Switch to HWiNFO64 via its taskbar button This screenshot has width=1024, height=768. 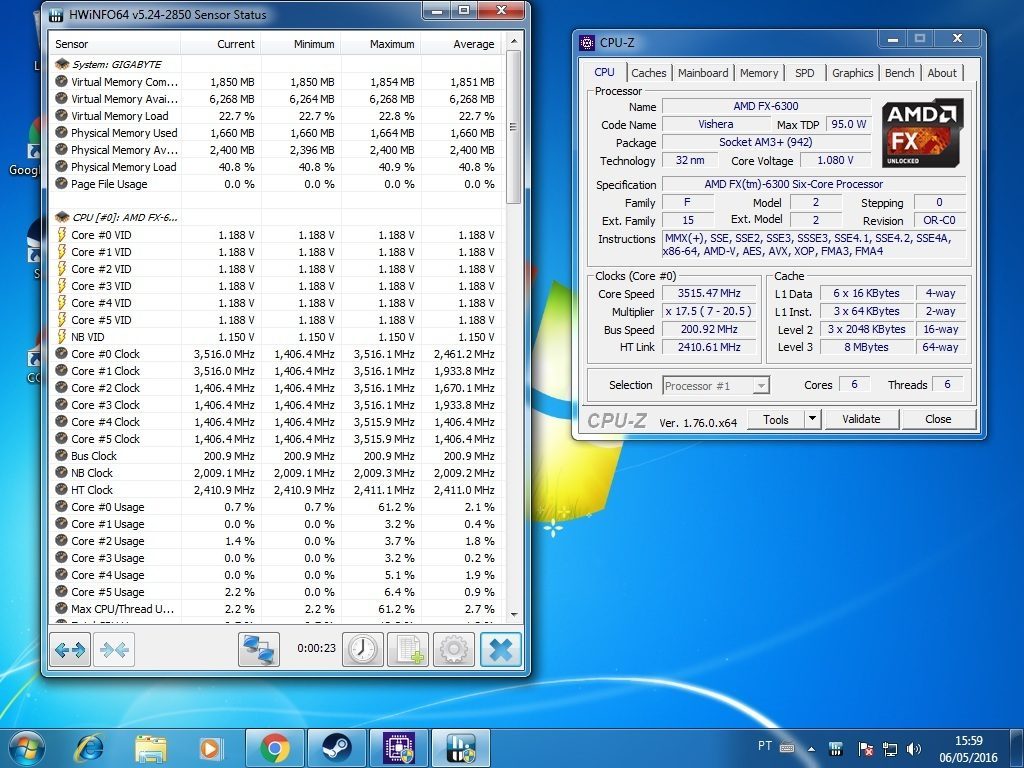point(460,748)
